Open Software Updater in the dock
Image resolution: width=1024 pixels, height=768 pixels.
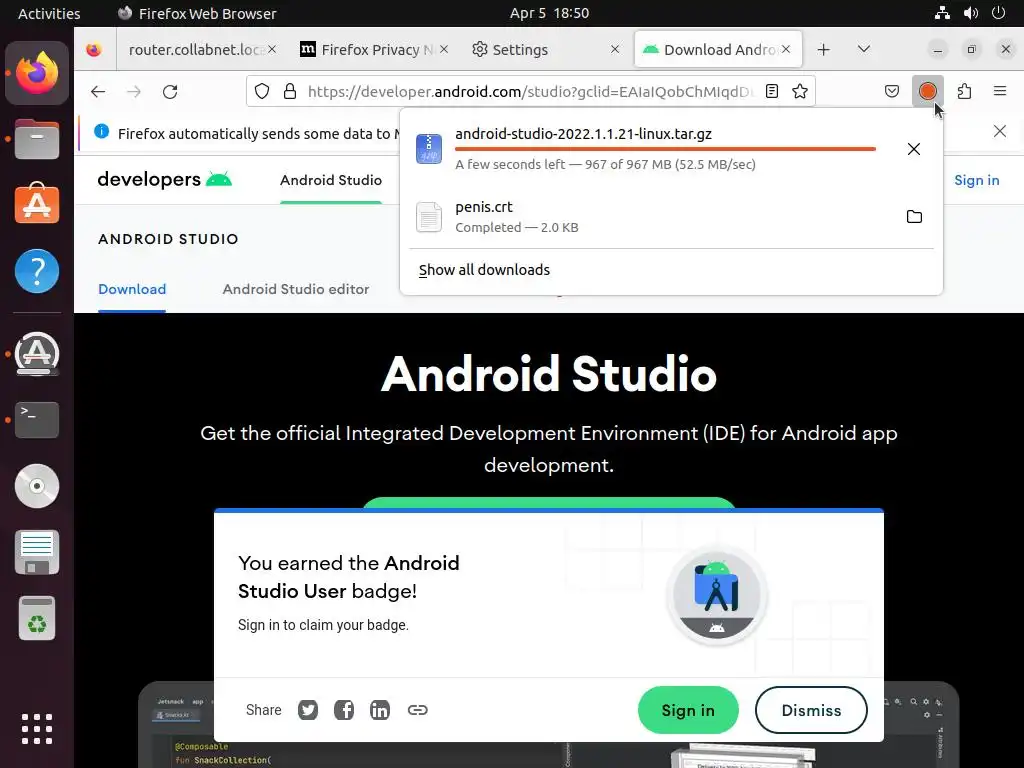37,354
